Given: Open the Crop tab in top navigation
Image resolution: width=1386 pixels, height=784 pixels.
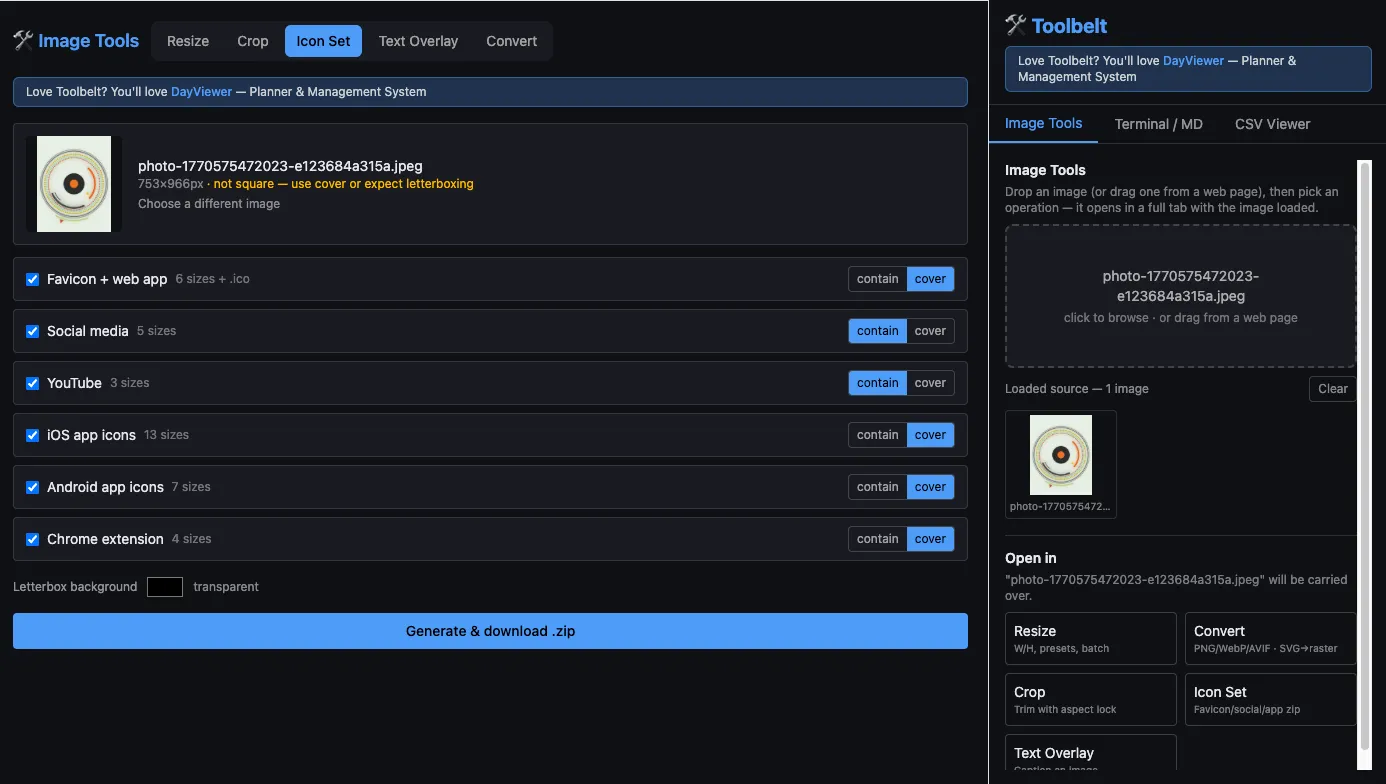Looking at the screenshot, I should 253,41.
